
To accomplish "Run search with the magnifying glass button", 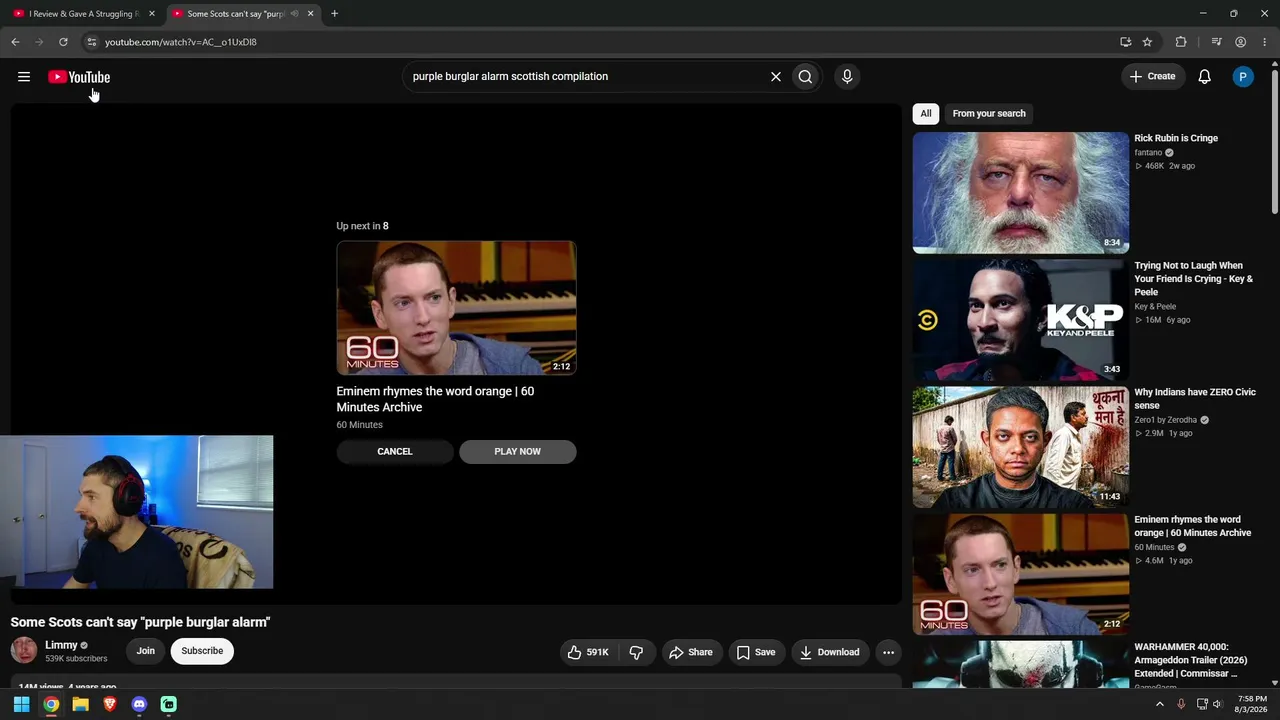I will point(805,76).
